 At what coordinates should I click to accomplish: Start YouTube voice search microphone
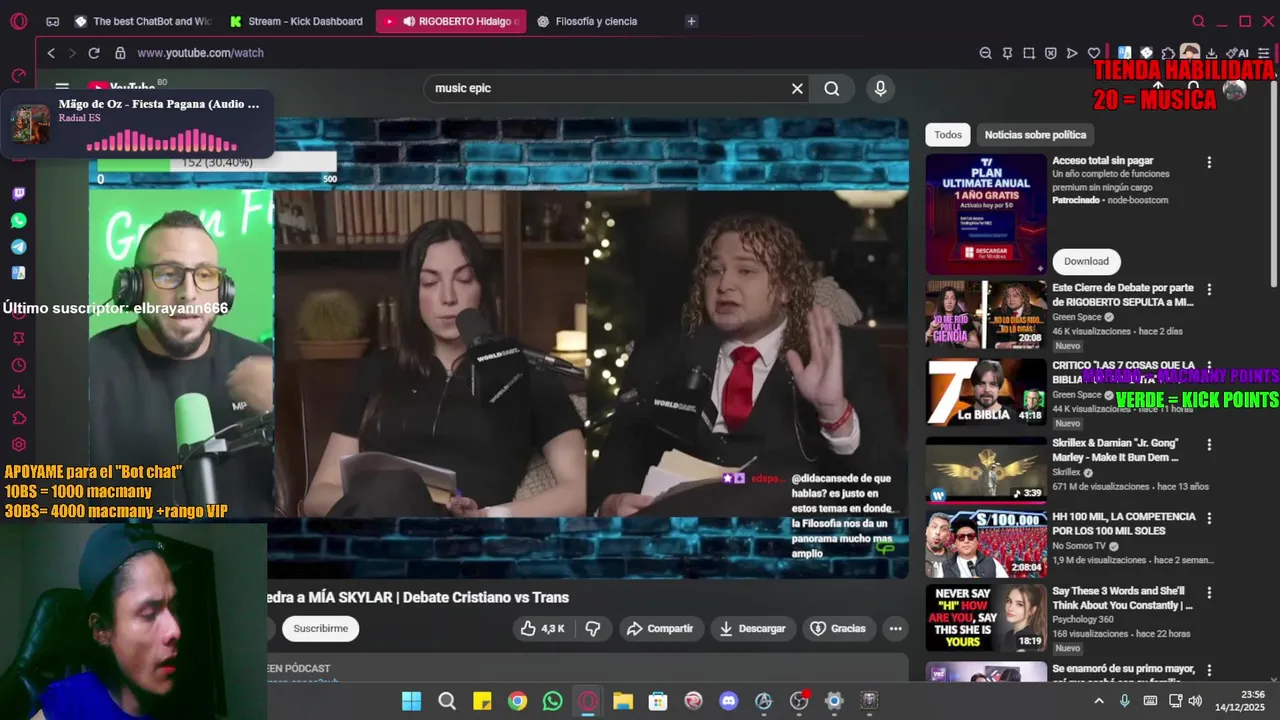[x=880, y=88]
